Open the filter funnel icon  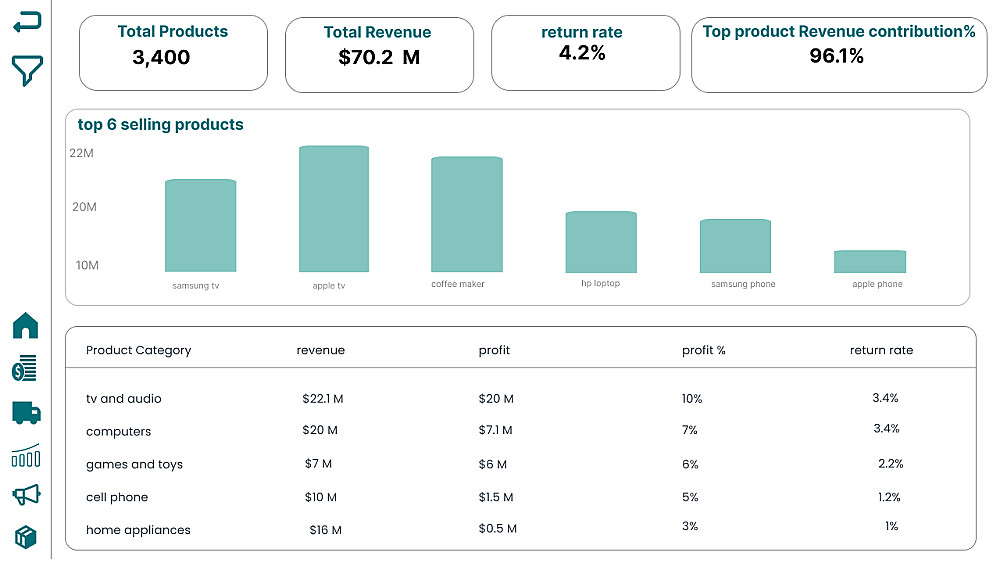(x=27, y=70)
